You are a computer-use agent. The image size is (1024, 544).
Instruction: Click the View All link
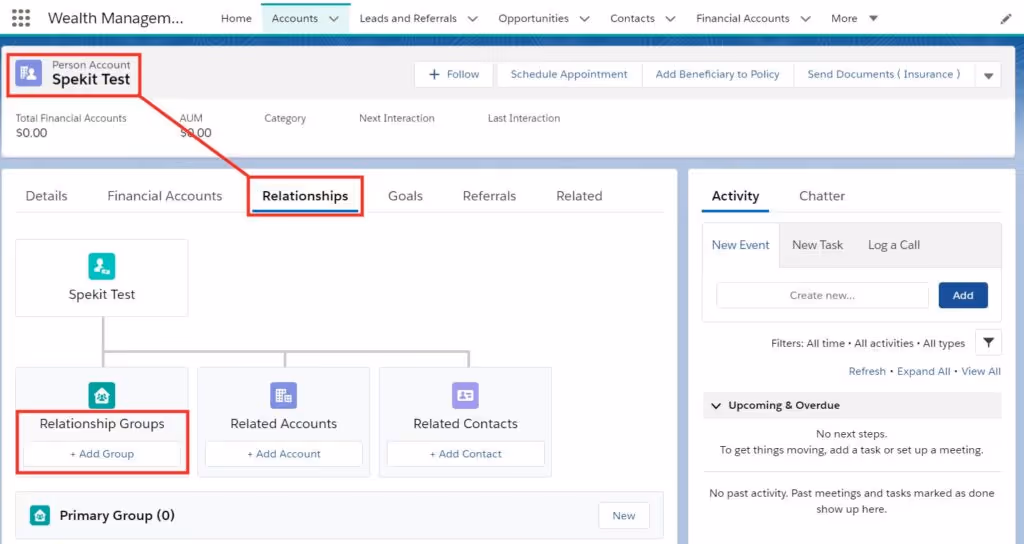point(980,372)
